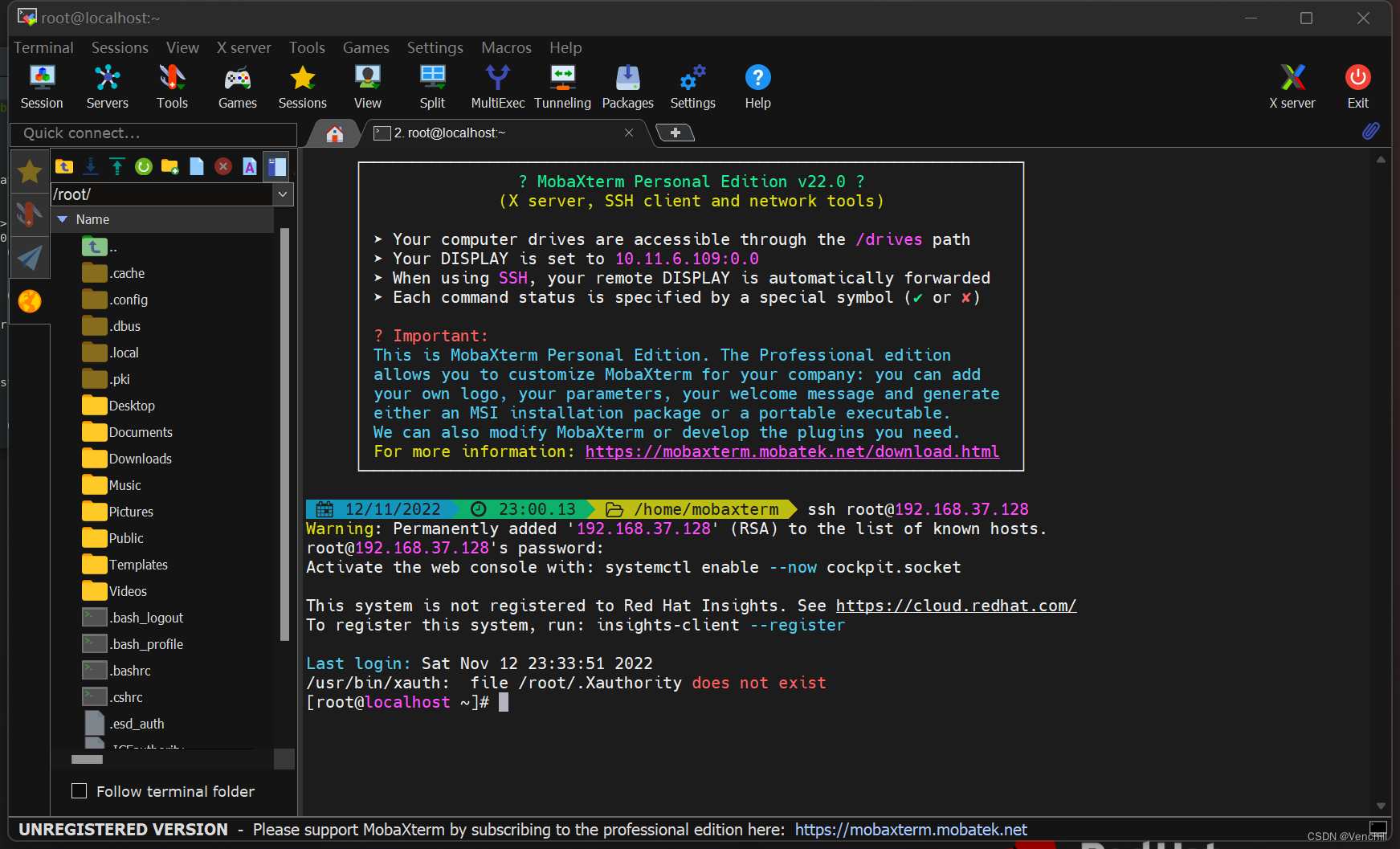Select the .bashrc file

click(x=116, y=671)
